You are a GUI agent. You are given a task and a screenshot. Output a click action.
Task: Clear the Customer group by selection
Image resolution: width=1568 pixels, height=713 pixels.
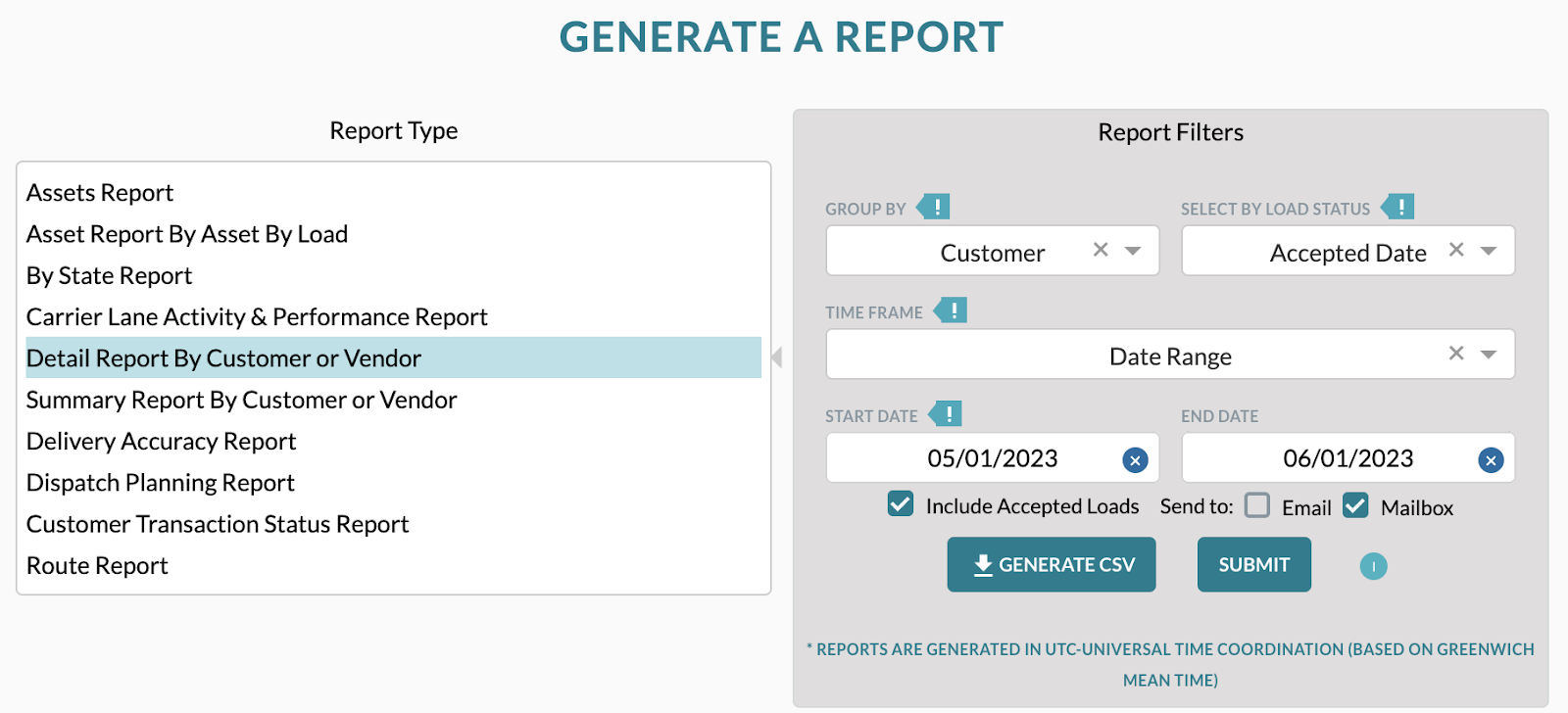[1101, 250]
